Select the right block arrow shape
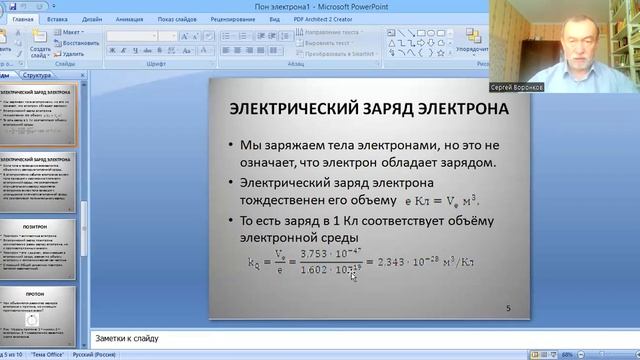640x360 pixels. (x=421, y=43)
